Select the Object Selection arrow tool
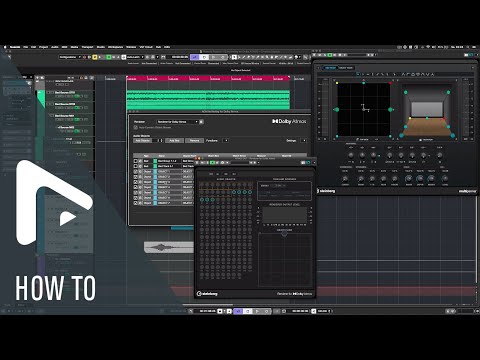 [x=234, y=57]
